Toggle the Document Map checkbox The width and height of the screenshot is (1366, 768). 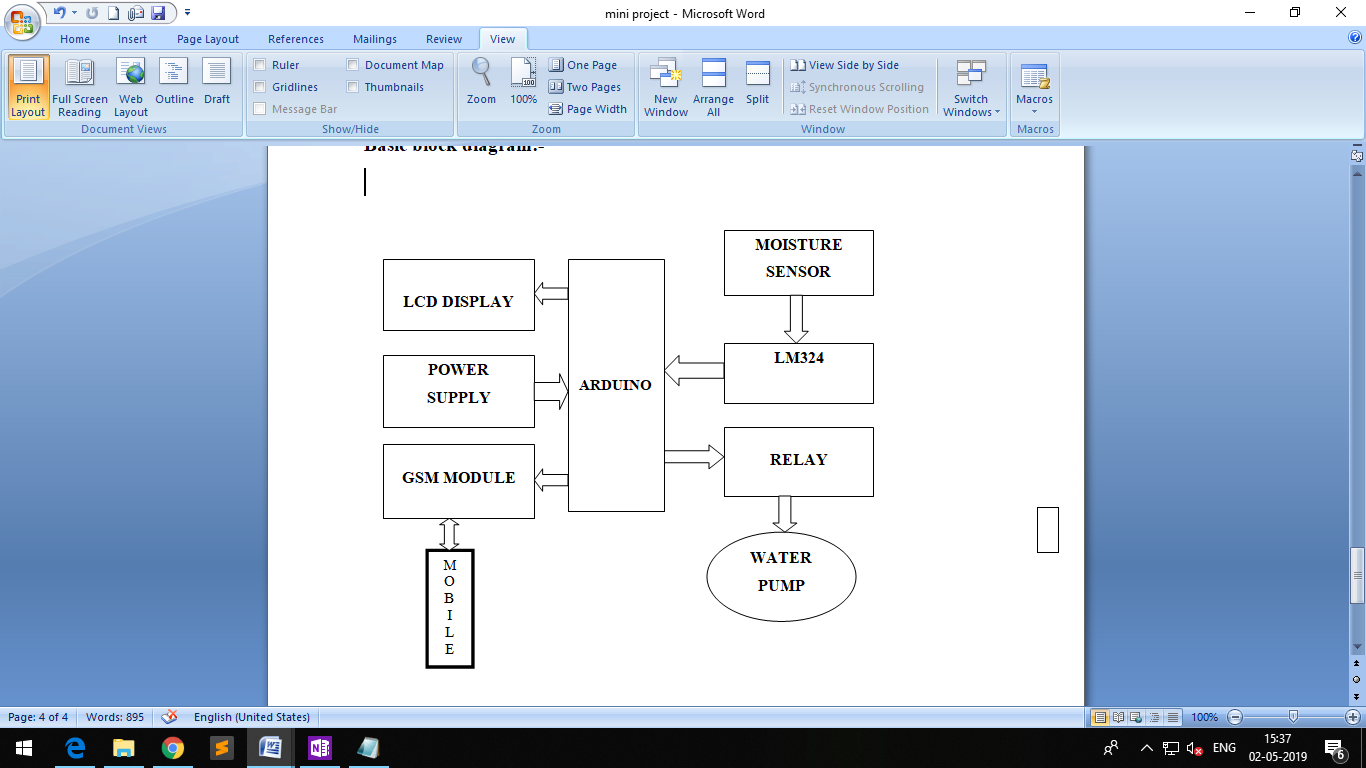(353, 65)
